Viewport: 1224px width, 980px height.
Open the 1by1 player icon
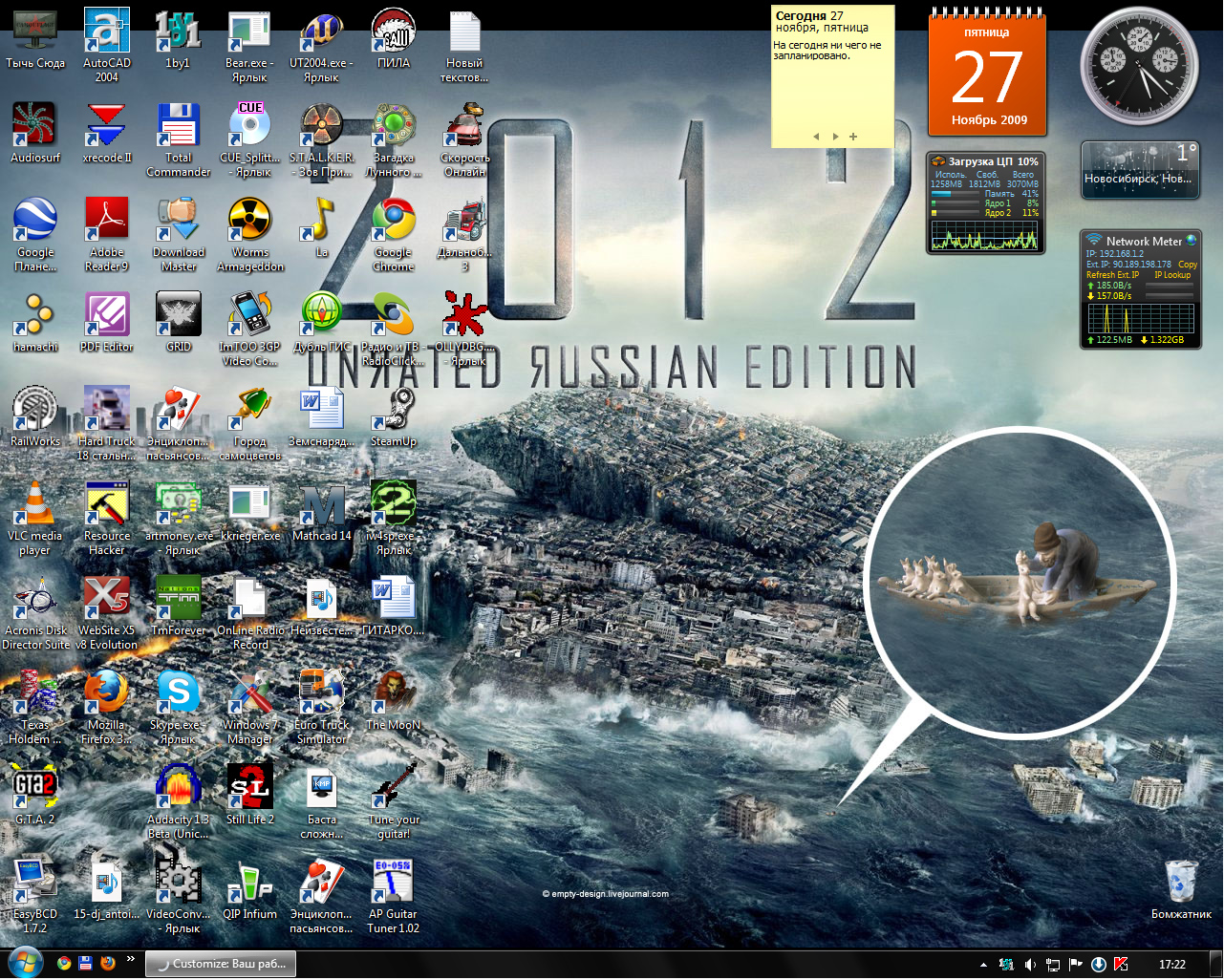pos(179,38)
